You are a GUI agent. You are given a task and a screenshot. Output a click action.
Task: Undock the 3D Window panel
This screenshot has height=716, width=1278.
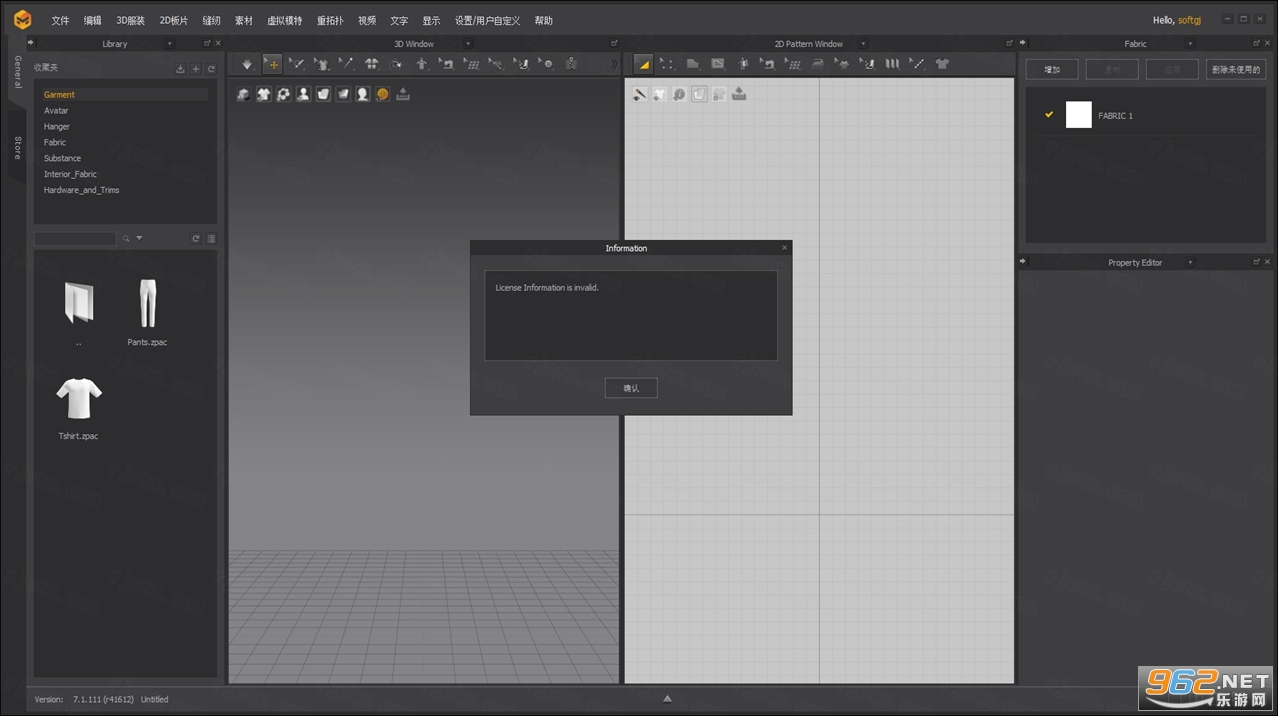pos(614,43)
